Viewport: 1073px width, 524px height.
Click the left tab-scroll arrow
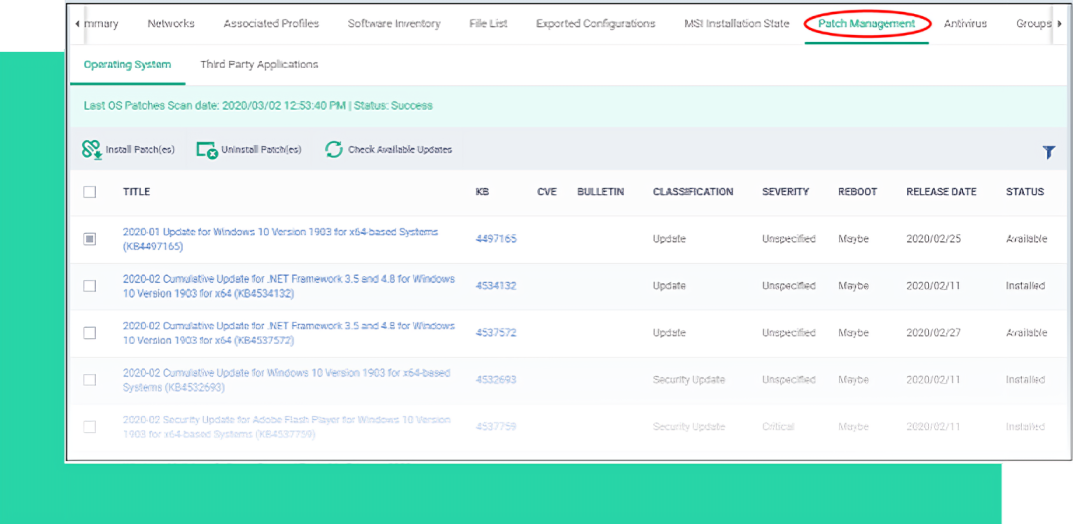click(77, 24)
